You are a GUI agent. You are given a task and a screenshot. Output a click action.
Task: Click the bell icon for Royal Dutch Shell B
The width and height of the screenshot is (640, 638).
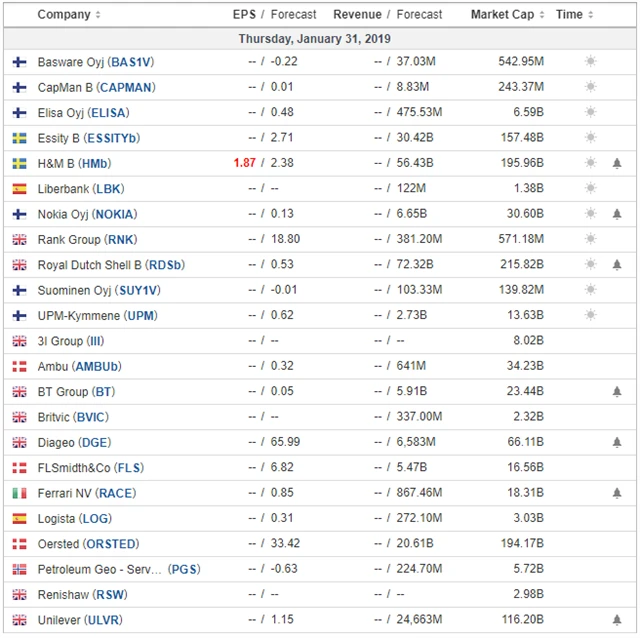tap(617, 265)
